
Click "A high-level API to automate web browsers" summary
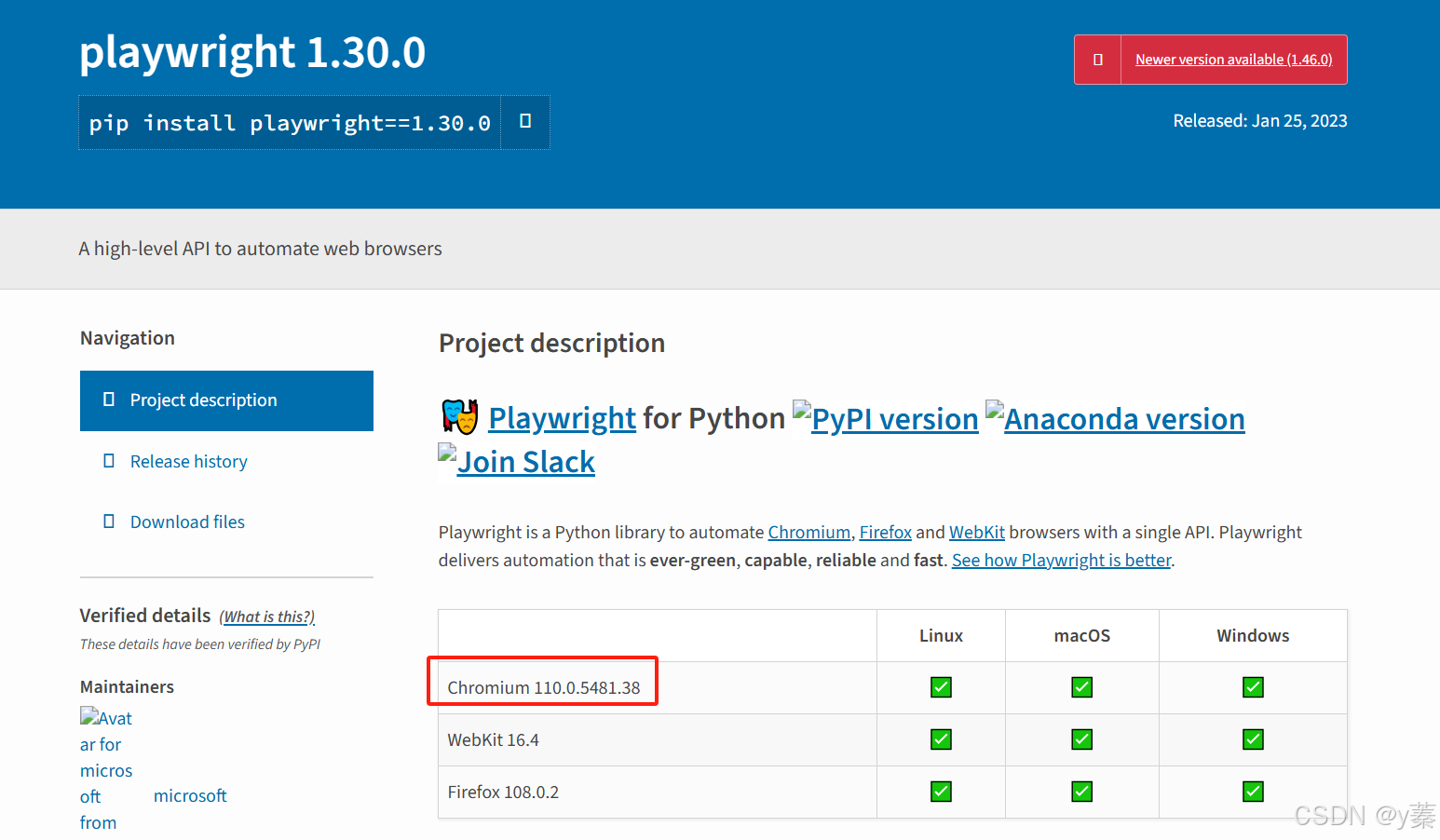pyautogui.click(x=260, y=249)
